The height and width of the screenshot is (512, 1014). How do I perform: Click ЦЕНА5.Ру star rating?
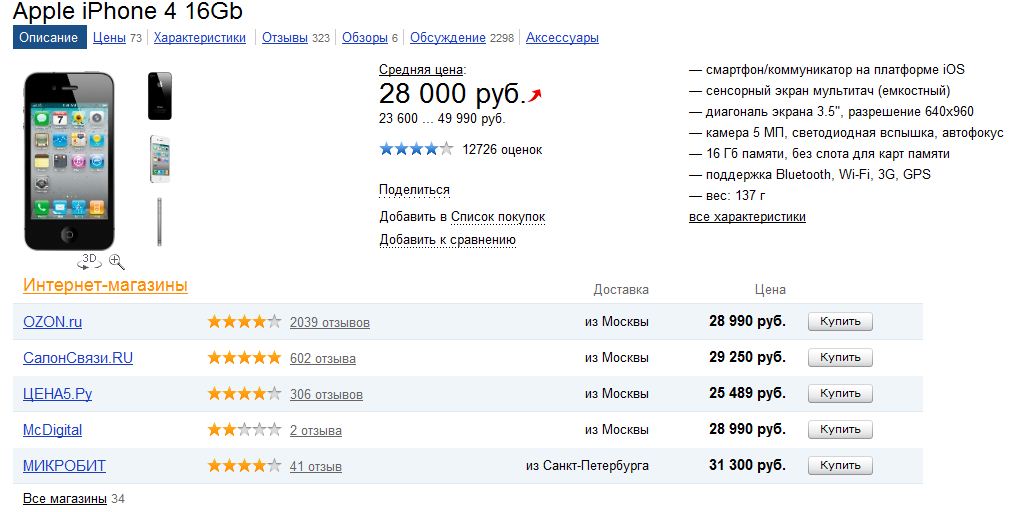[244, 394]
